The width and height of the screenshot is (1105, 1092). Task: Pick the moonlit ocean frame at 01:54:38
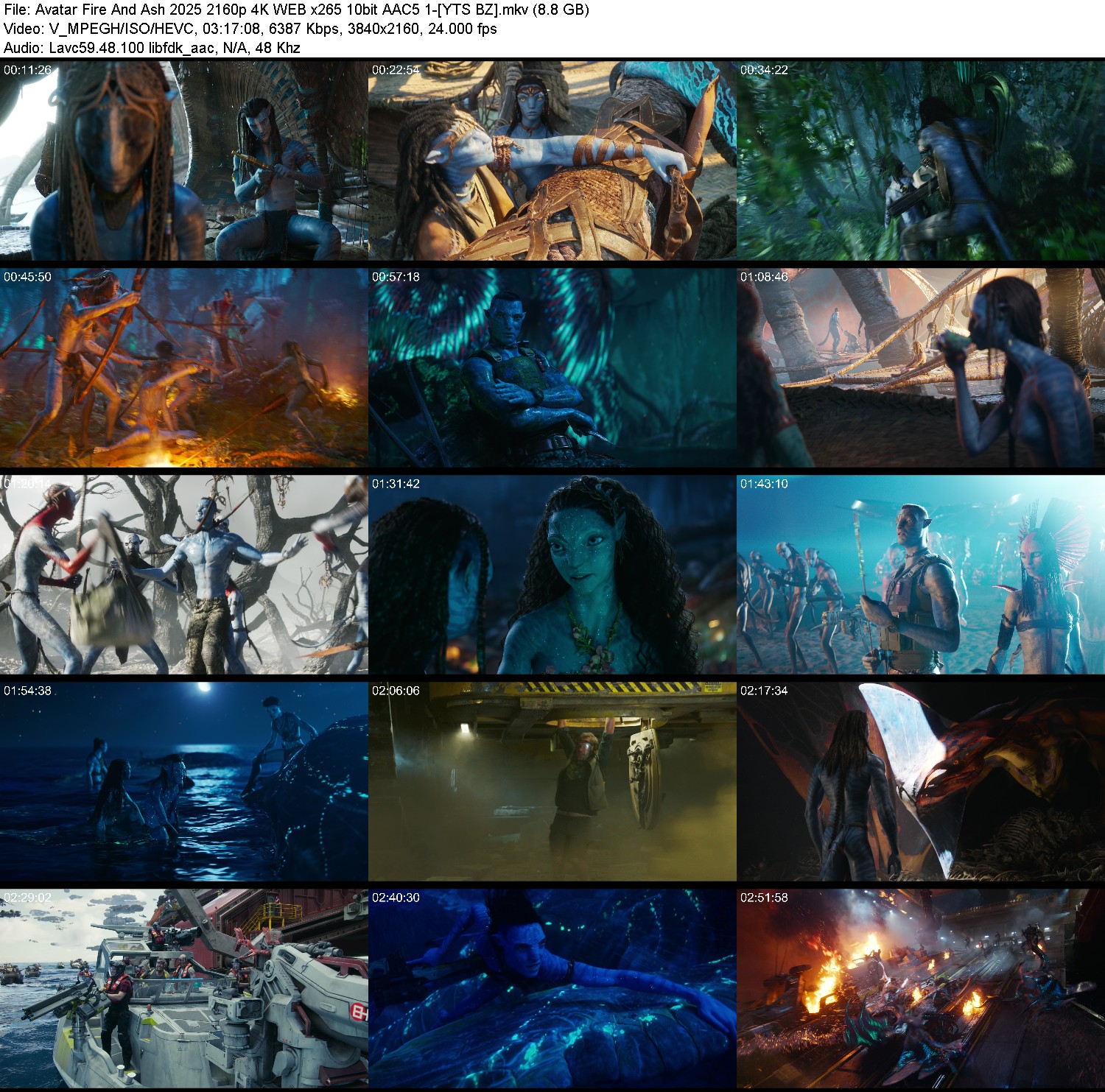tap(184, 781)
